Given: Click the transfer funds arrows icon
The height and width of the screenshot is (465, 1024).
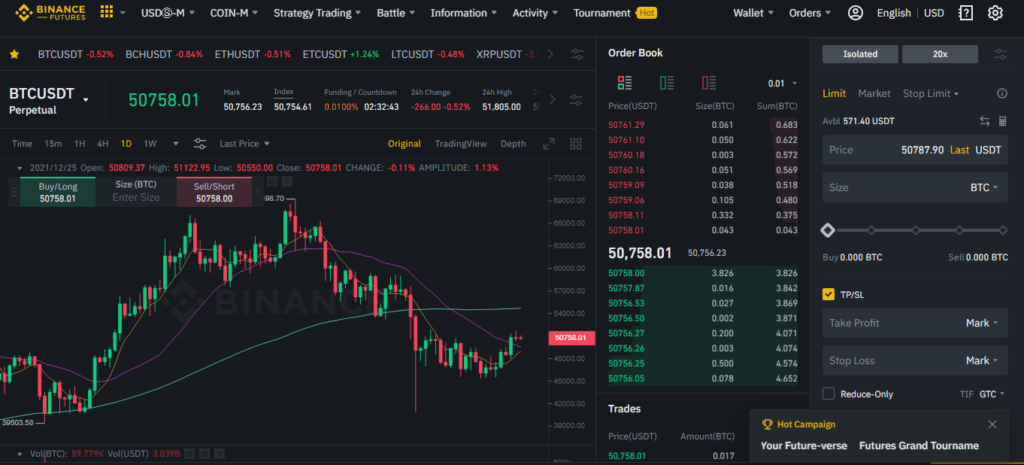Looking at the screenshot, I should click(x=985, y=121).
